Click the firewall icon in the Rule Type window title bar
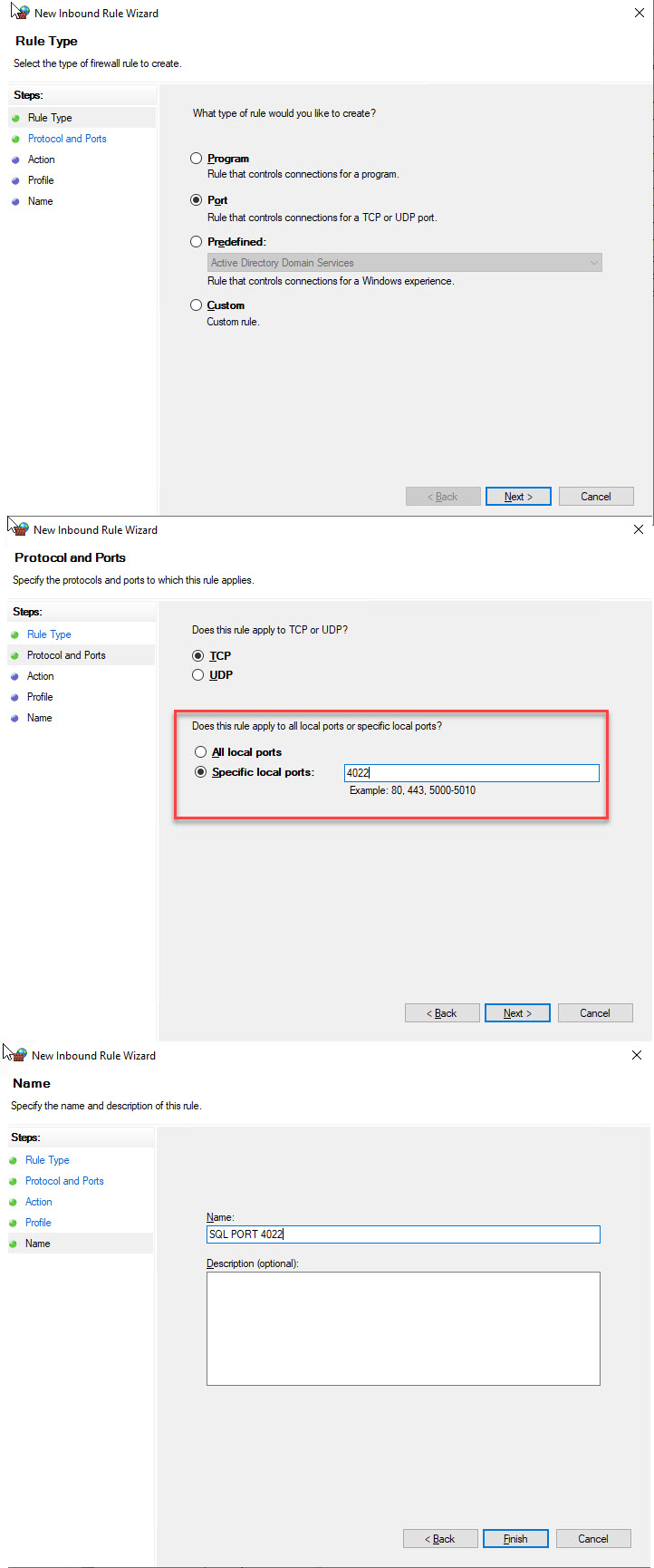This screenshot has height=1568, width=654. 20,13
